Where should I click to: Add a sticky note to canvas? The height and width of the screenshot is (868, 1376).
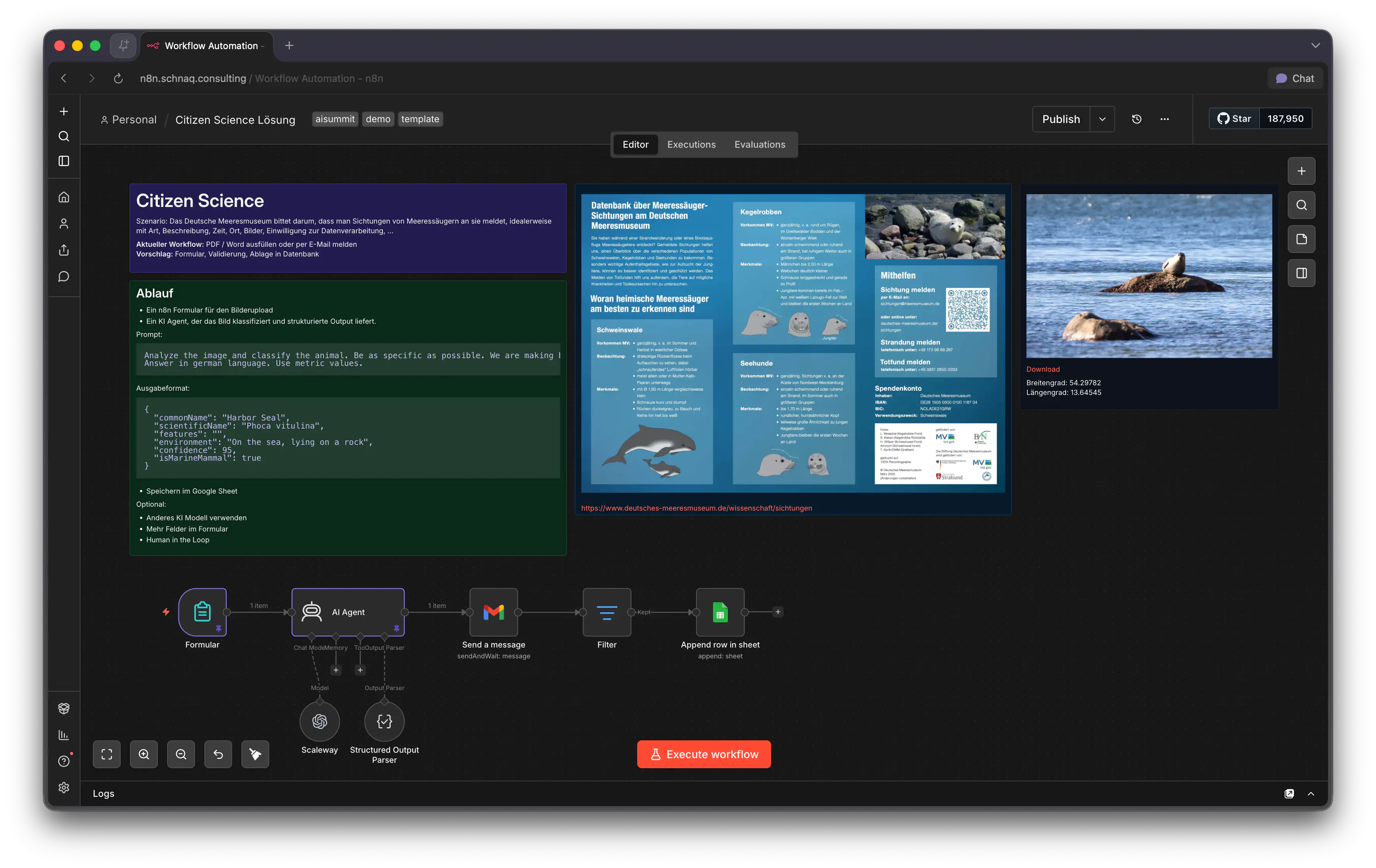click(1301, 239)
